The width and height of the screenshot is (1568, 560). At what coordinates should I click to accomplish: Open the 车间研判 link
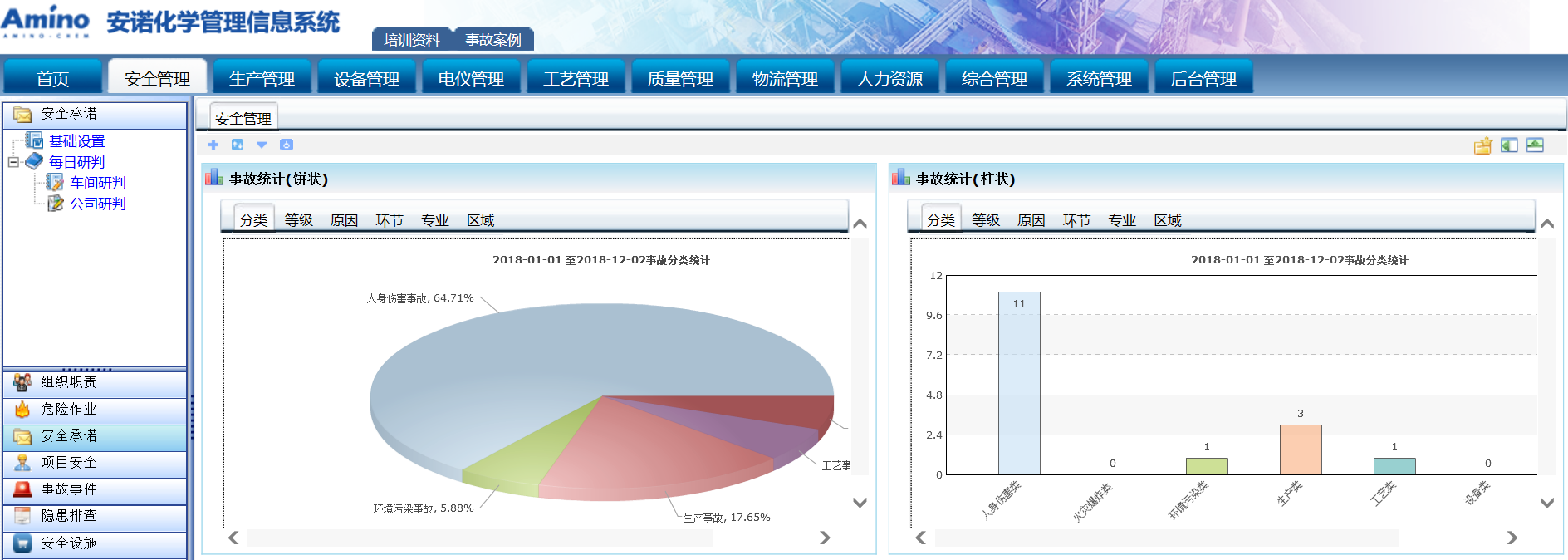tap(97, 183)
